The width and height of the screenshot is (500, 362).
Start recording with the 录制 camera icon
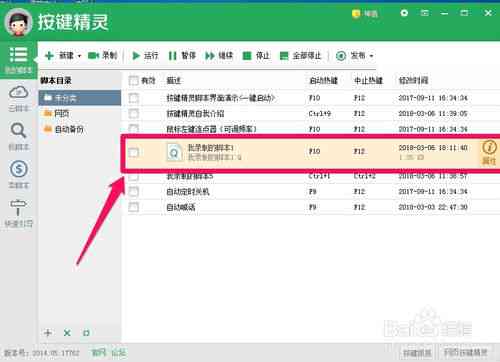[94, 55]
